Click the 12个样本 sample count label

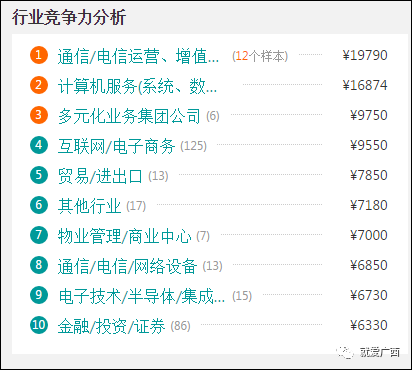(260, 56)
